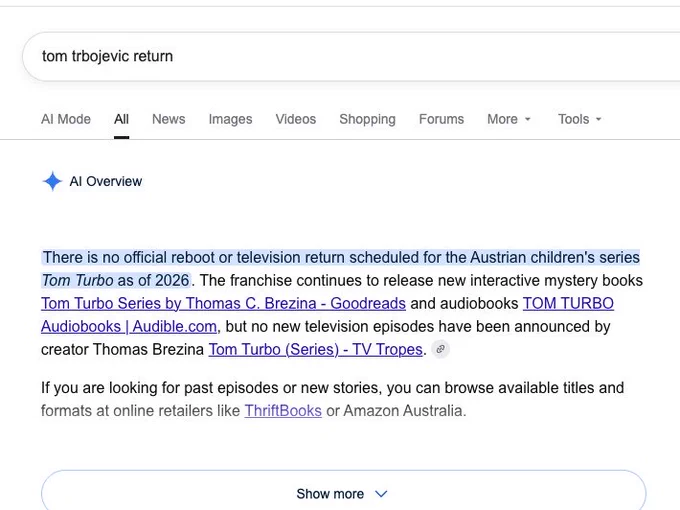The height and width of the screenshot is (510, 680).
Task: Open the News tab
Action: click(169, 119)
